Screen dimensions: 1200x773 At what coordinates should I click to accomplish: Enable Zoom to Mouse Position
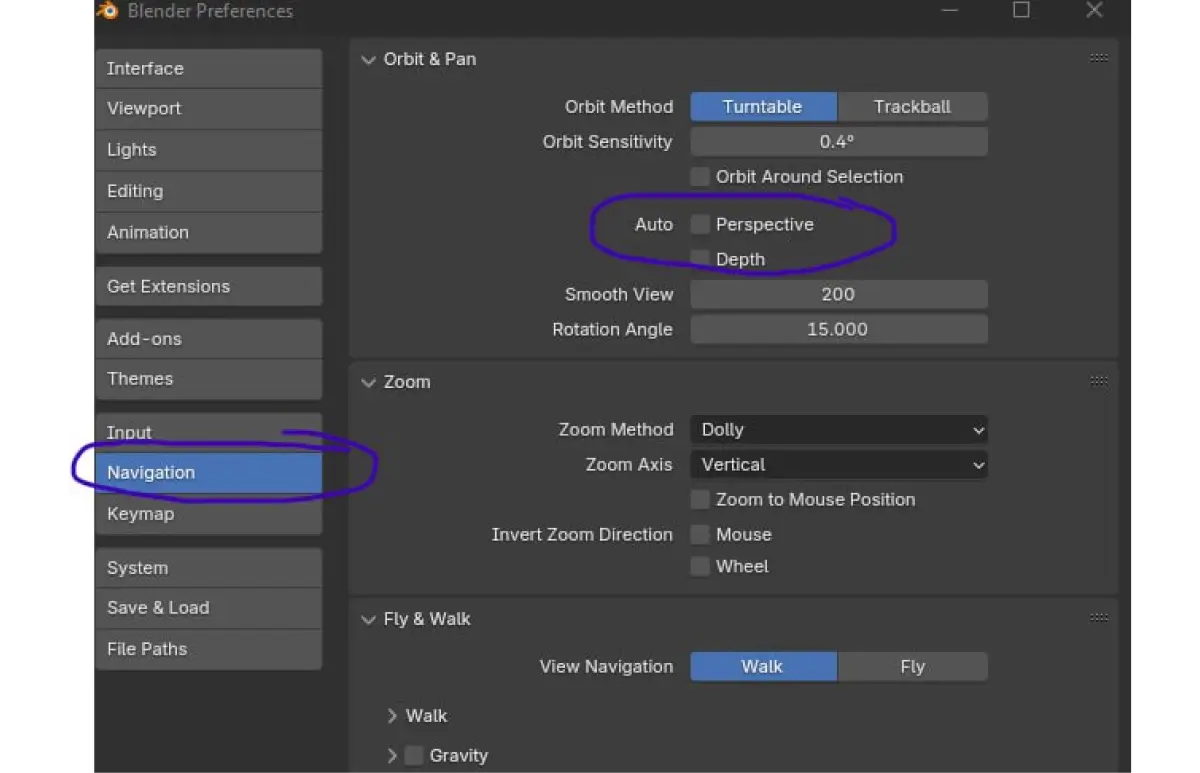(x=700, y=500)
